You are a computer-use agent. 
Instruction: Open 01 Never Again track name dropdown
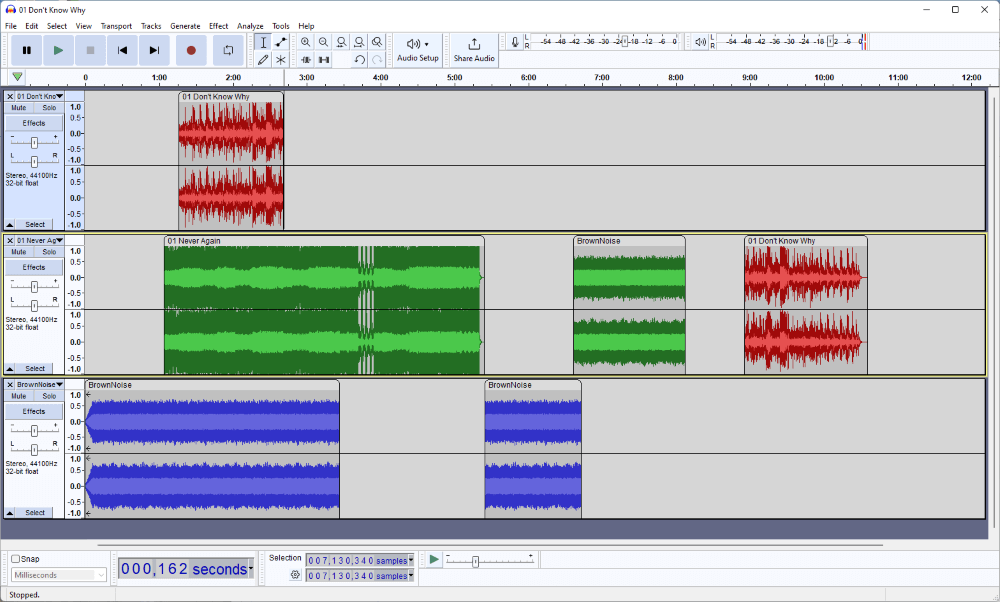tap(40, 240)
